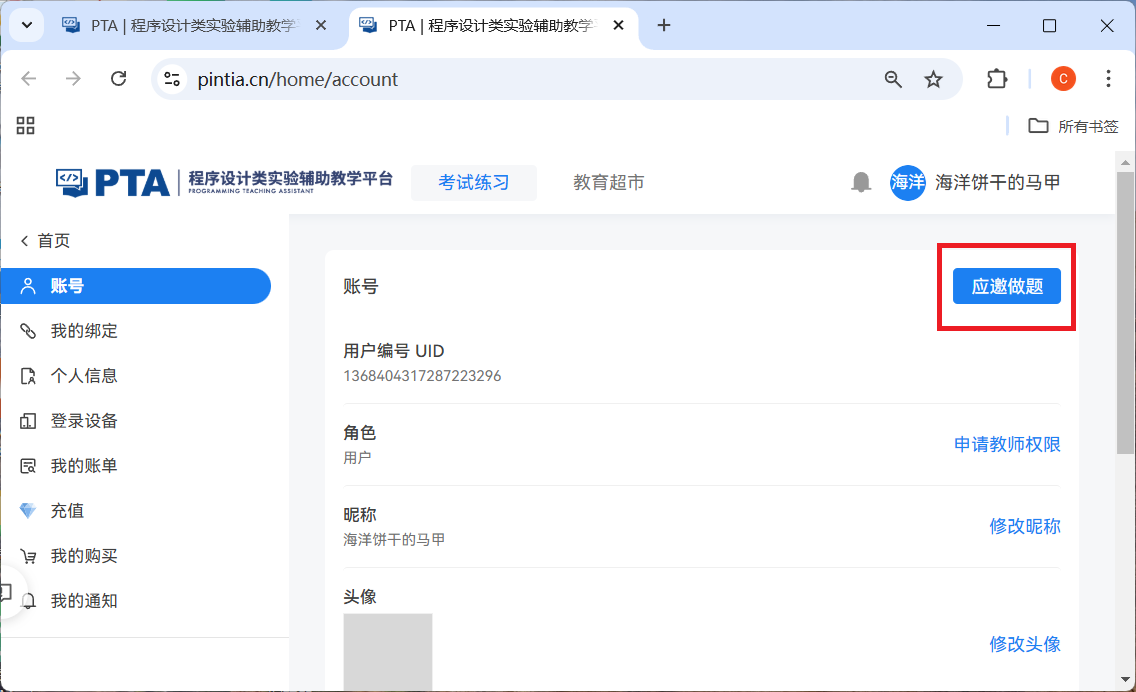Click the 申请教师权限 link
Screen dimensions: 1136x692
[1007, 445]
